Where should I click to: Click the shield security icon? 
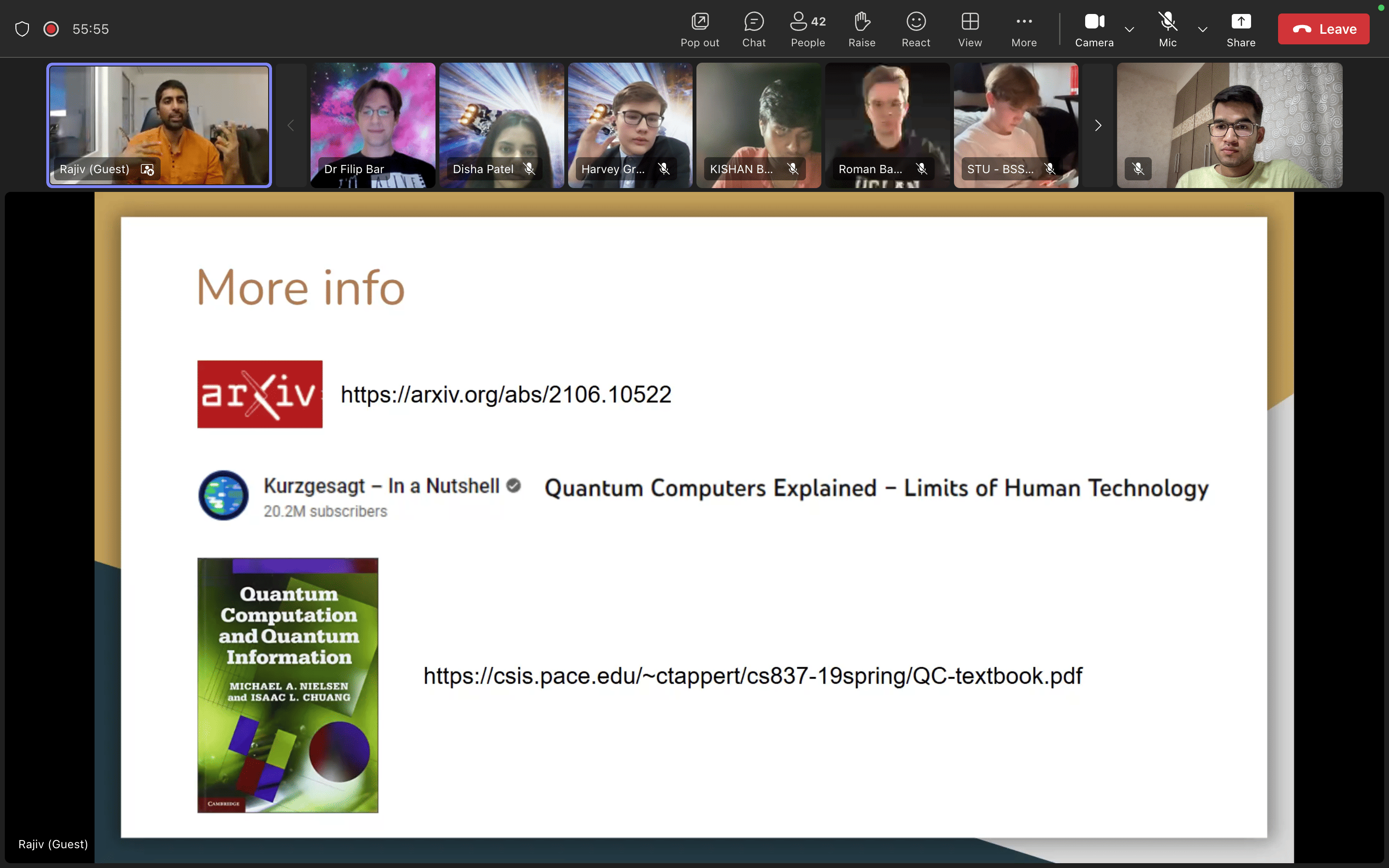(22, 29)
